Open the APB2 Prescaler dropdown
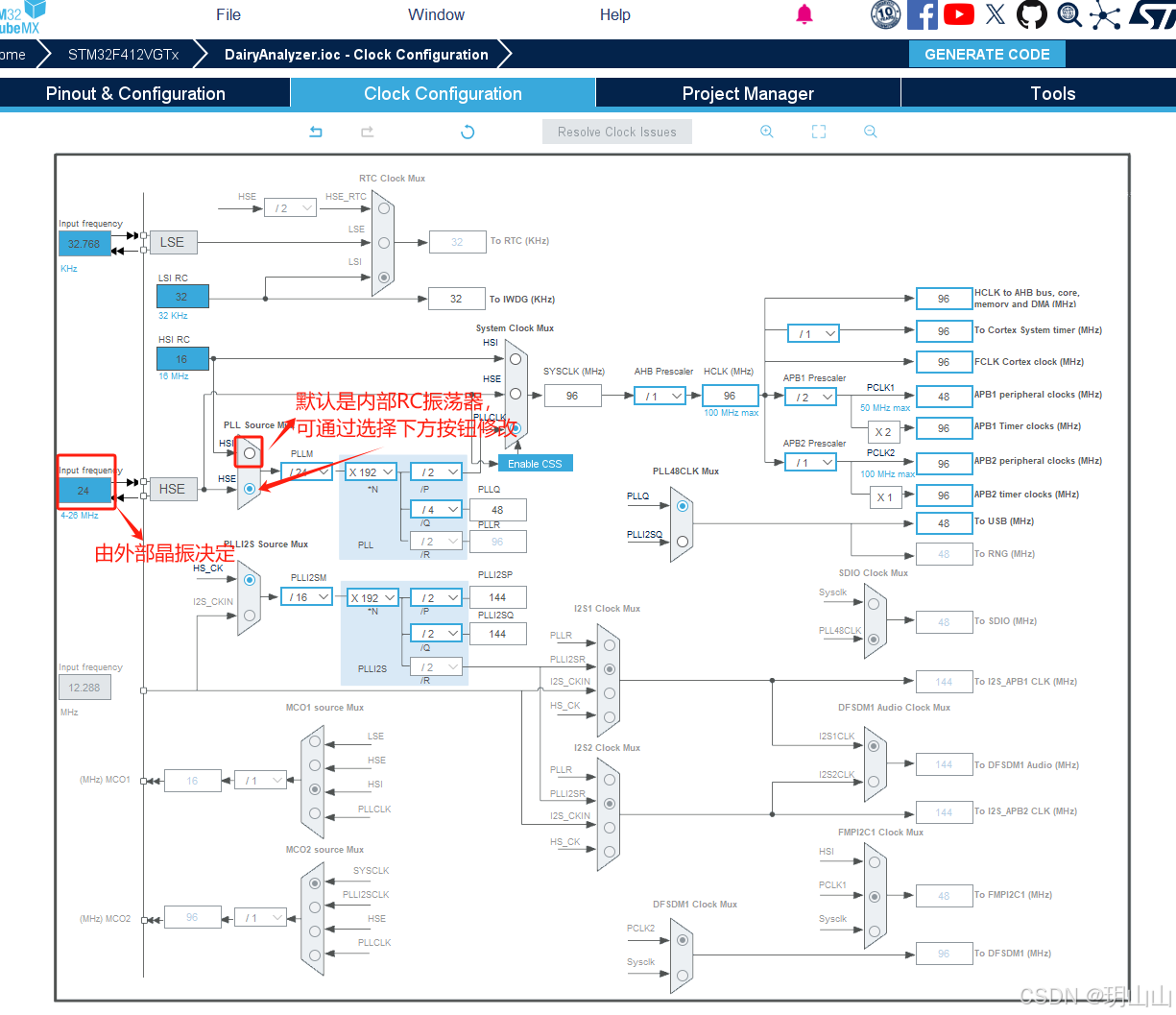The width and height of the screenshot is (1176, 1015). coord(811,462)
